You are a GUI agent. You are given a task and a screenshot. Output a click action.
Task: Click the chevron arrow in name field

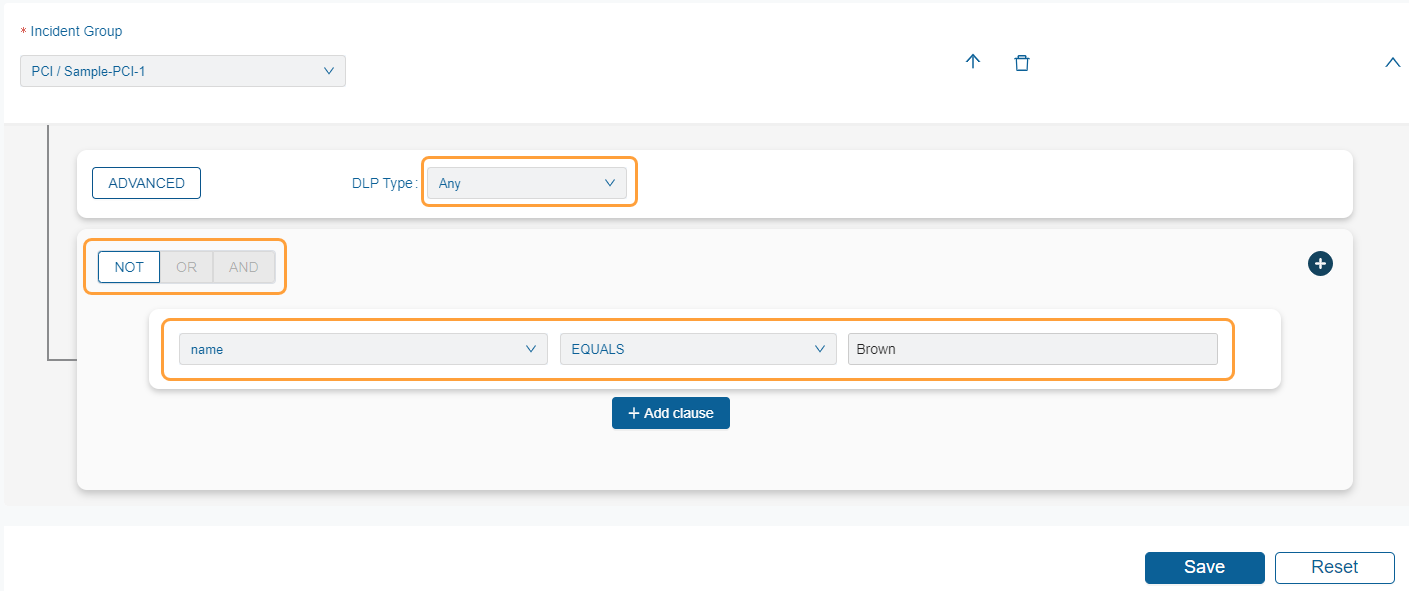click(x=531, y=349)
